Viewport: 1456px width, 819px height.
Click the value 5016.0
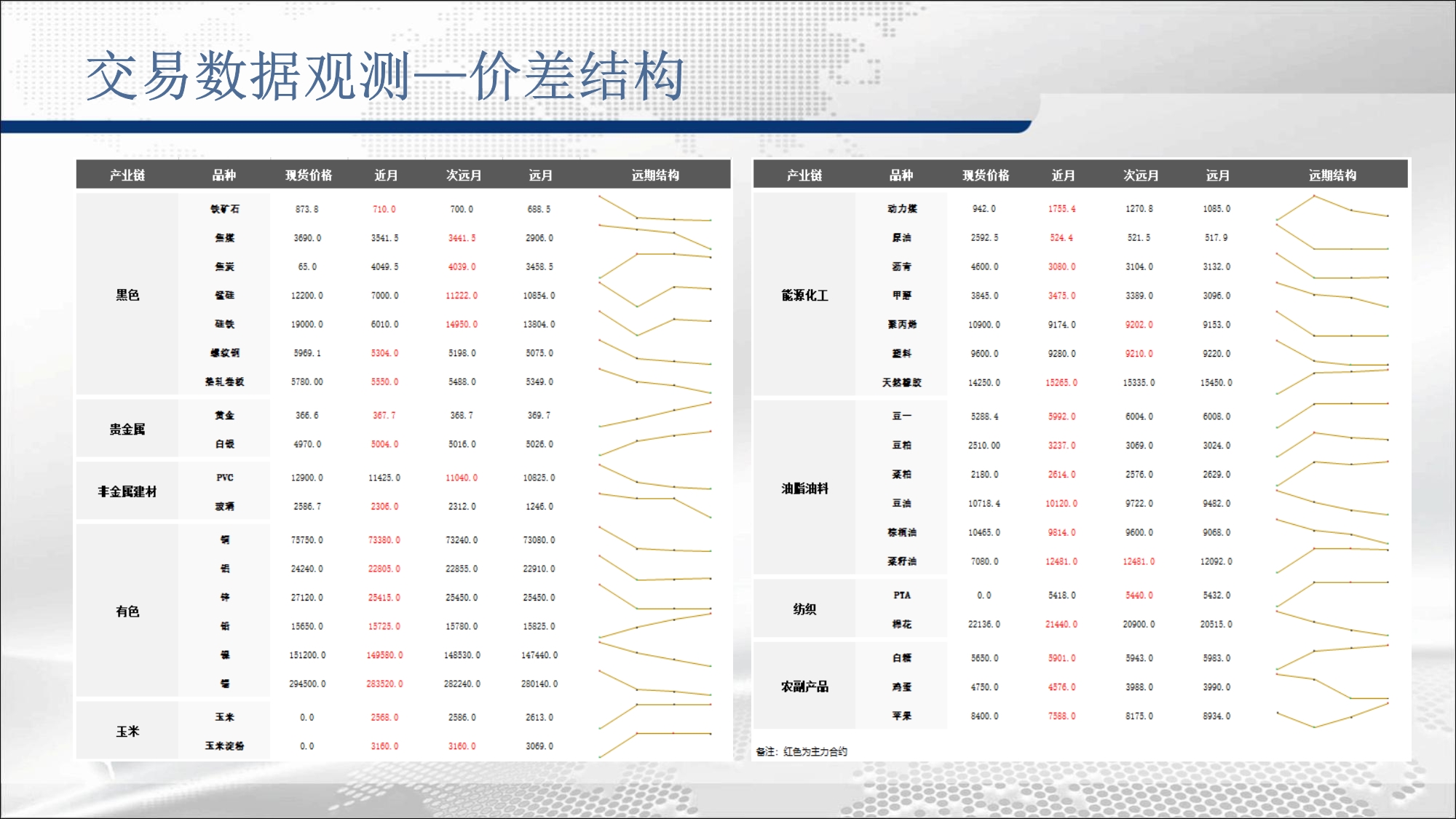pyautogui.click(x=462, y=444)
